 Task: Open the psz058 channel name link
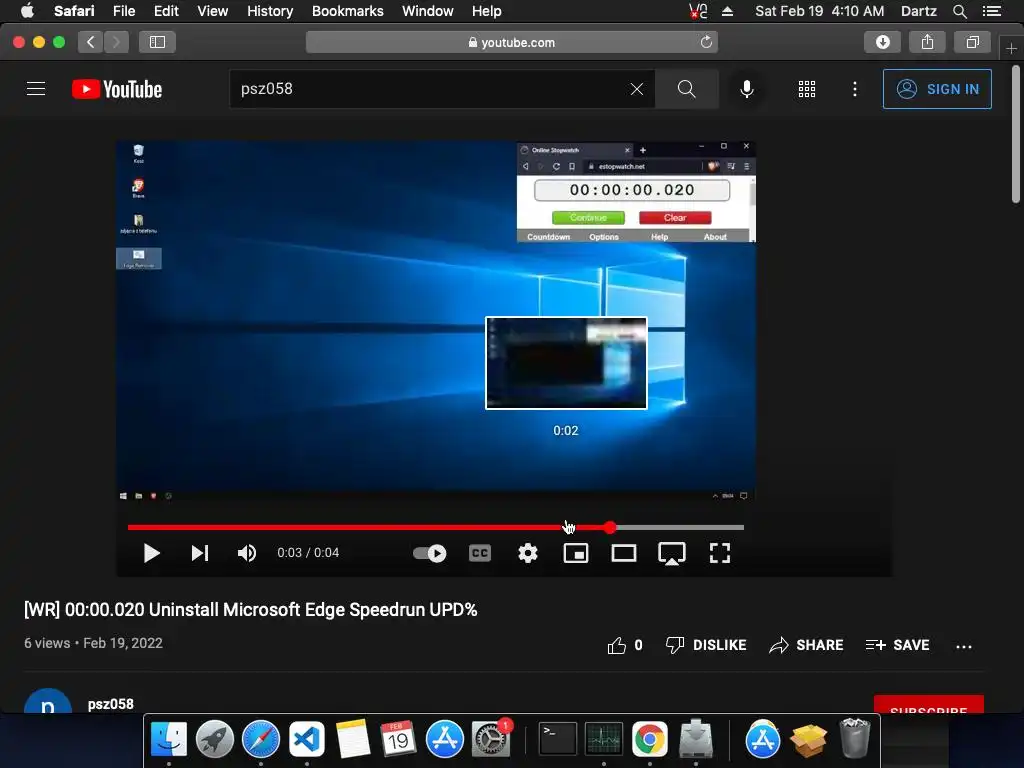coord(110,704)
